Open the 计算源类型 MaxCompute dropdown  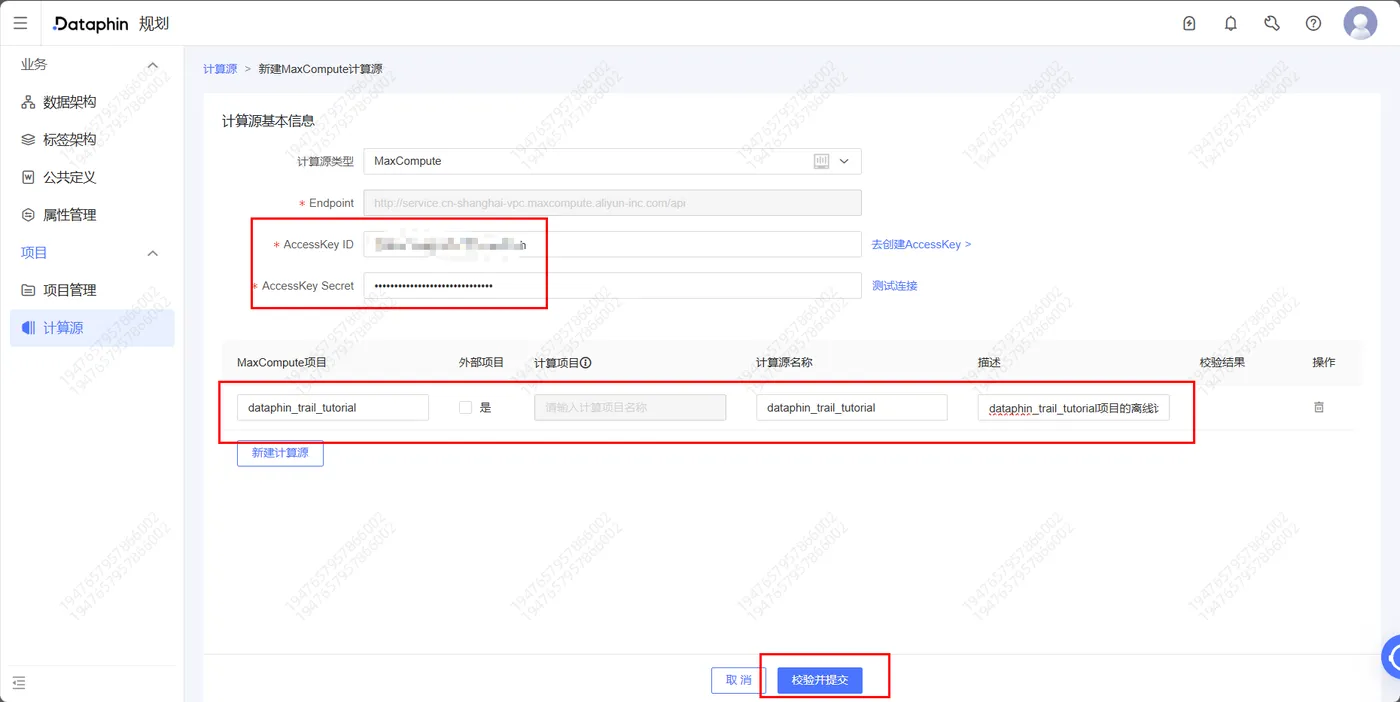pyautogui.click(x=612, y=161)
